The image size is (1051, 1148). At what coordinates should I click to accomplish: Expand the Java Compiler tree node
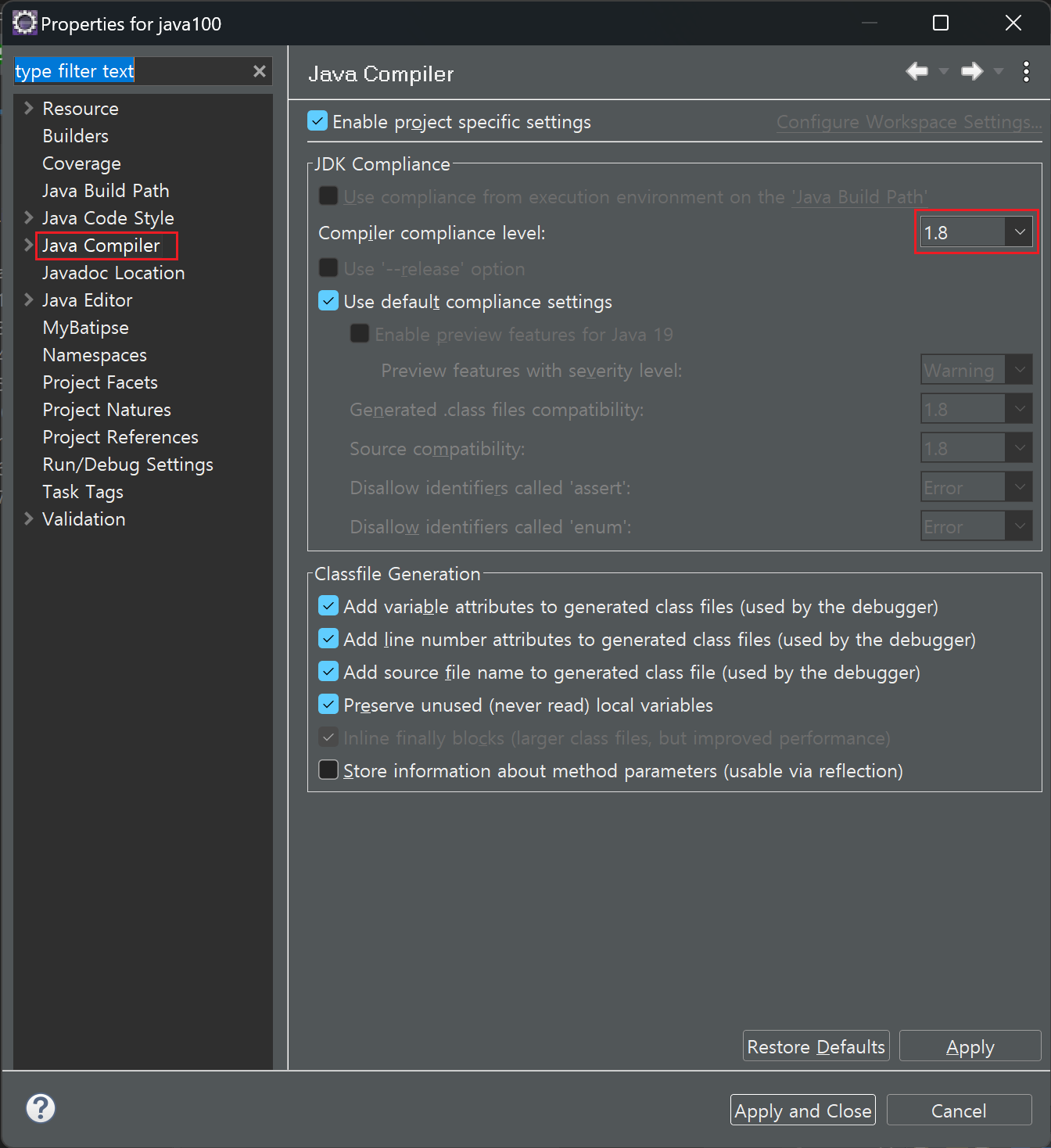tap(29, 245)
